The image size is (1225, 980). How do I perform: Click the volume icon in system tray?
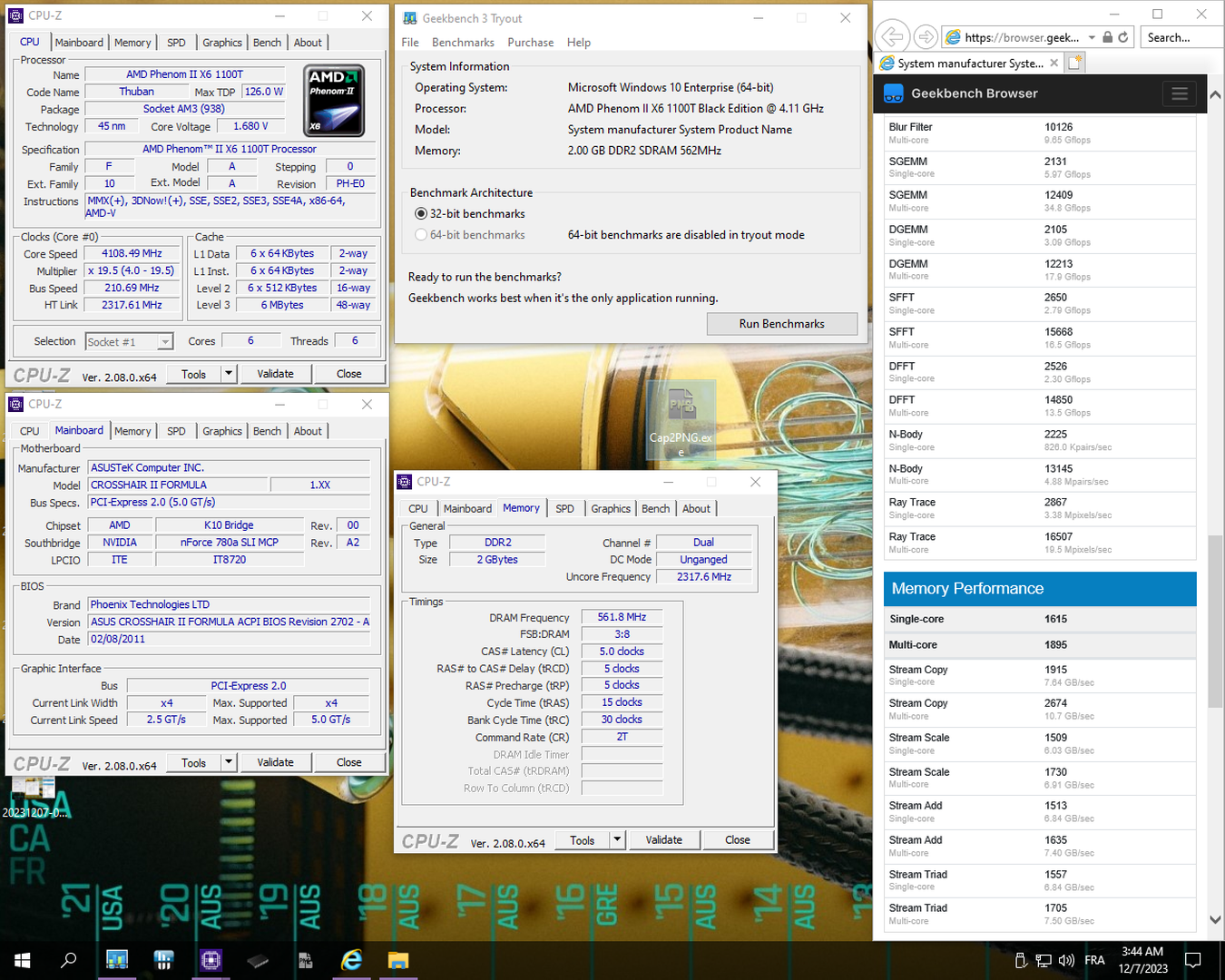[1066, 960]
